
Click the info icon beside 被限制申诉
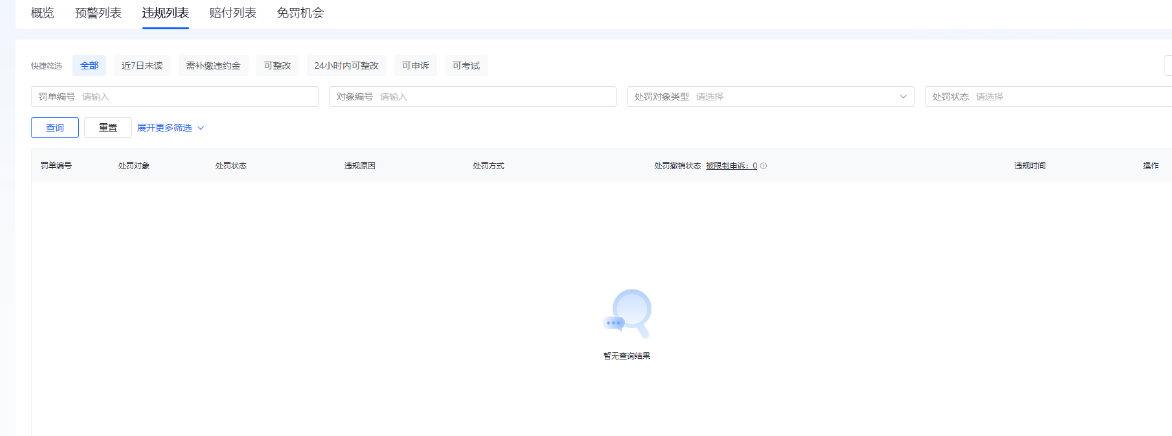coord(764,166)
